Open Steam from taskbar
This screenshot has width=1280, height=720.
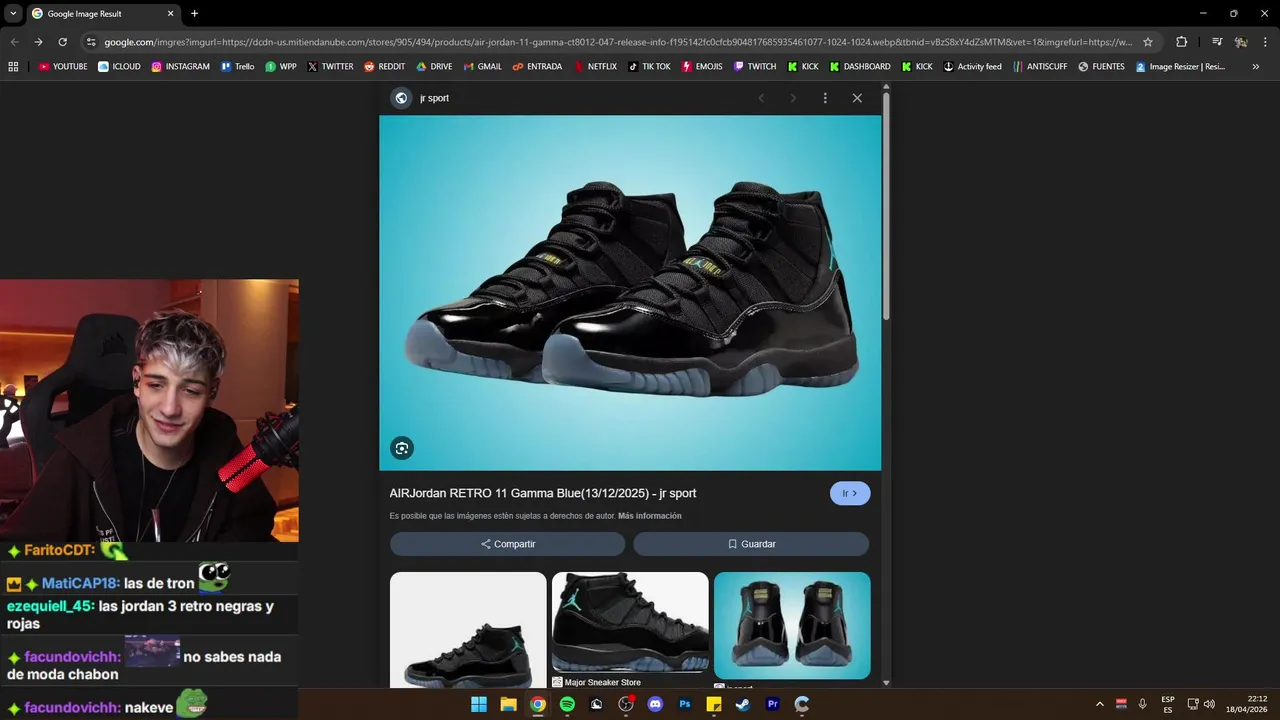pos(743,704)
